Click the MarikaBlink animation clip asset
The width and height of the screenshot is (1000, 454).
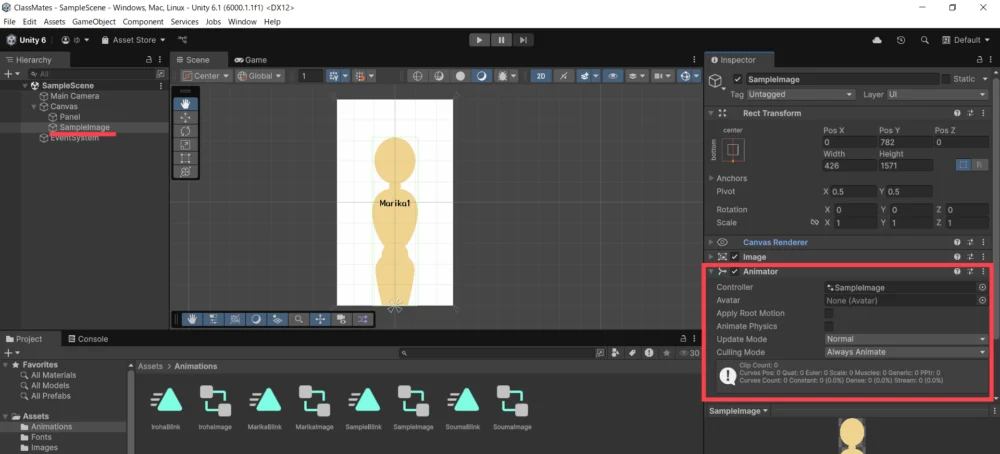[264, 402]
